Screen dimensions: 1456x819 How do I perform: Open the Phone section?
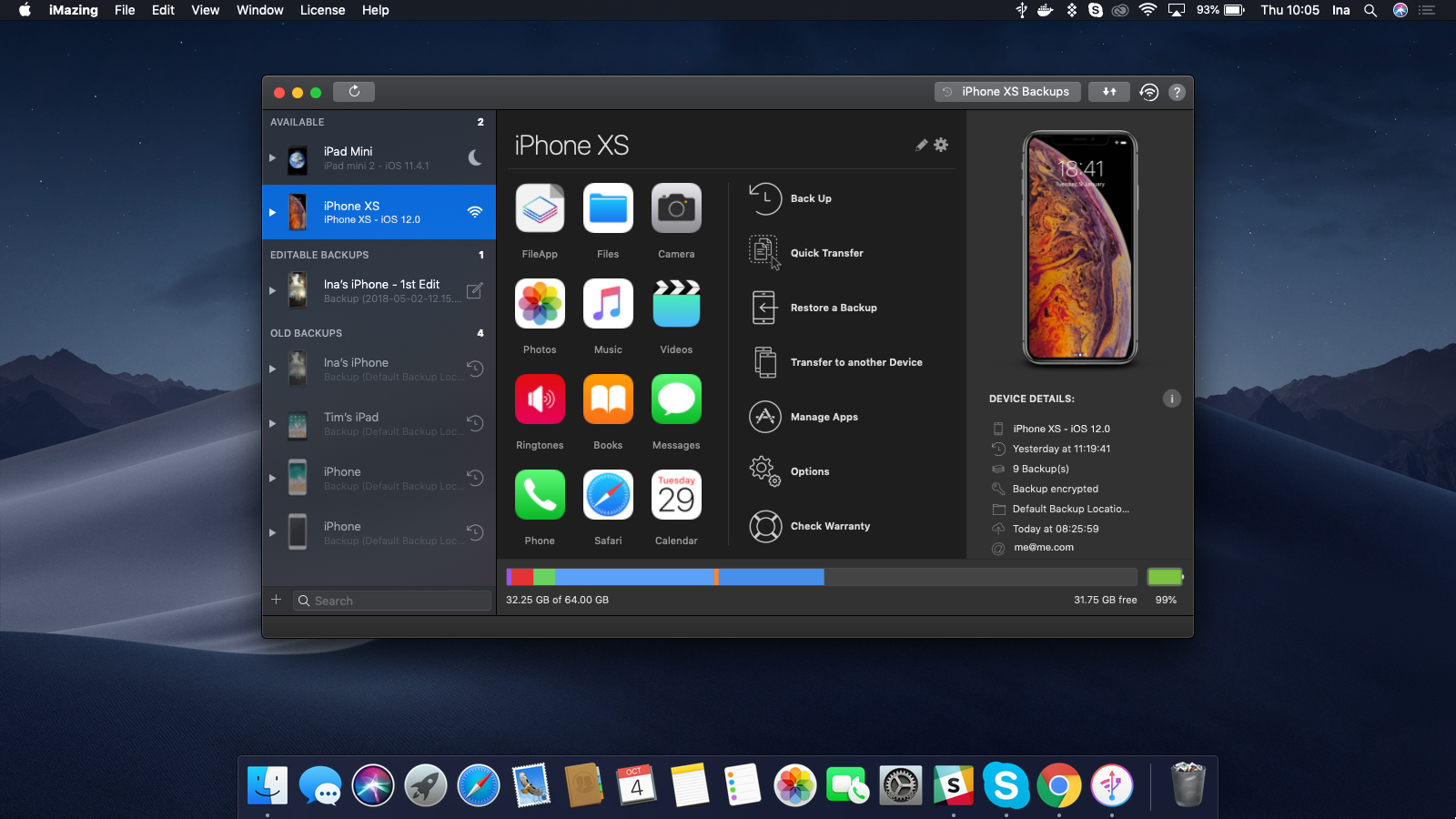pyautogui.click(x=540, y=495)
